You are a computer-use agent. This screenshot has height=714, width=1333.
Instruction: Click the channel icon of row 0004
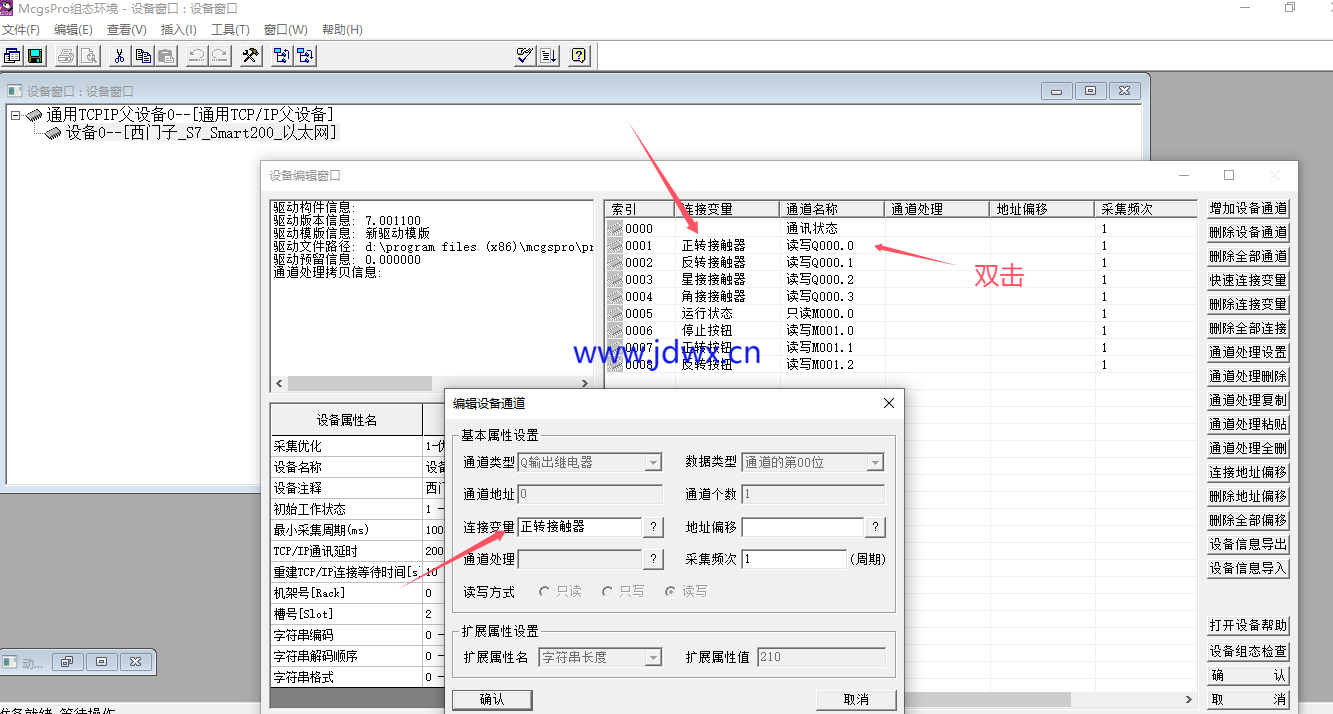click(x=616, y=297)
